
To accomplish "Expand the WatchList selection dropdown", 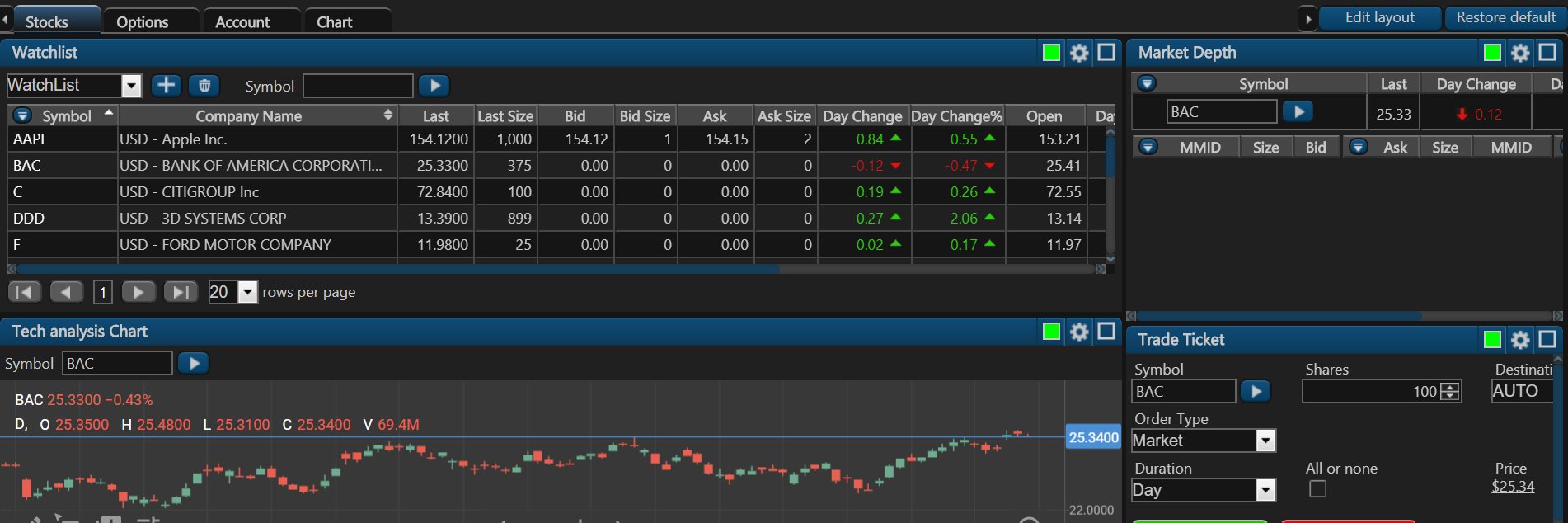I will pyautogui.click(x=131, y=86).
